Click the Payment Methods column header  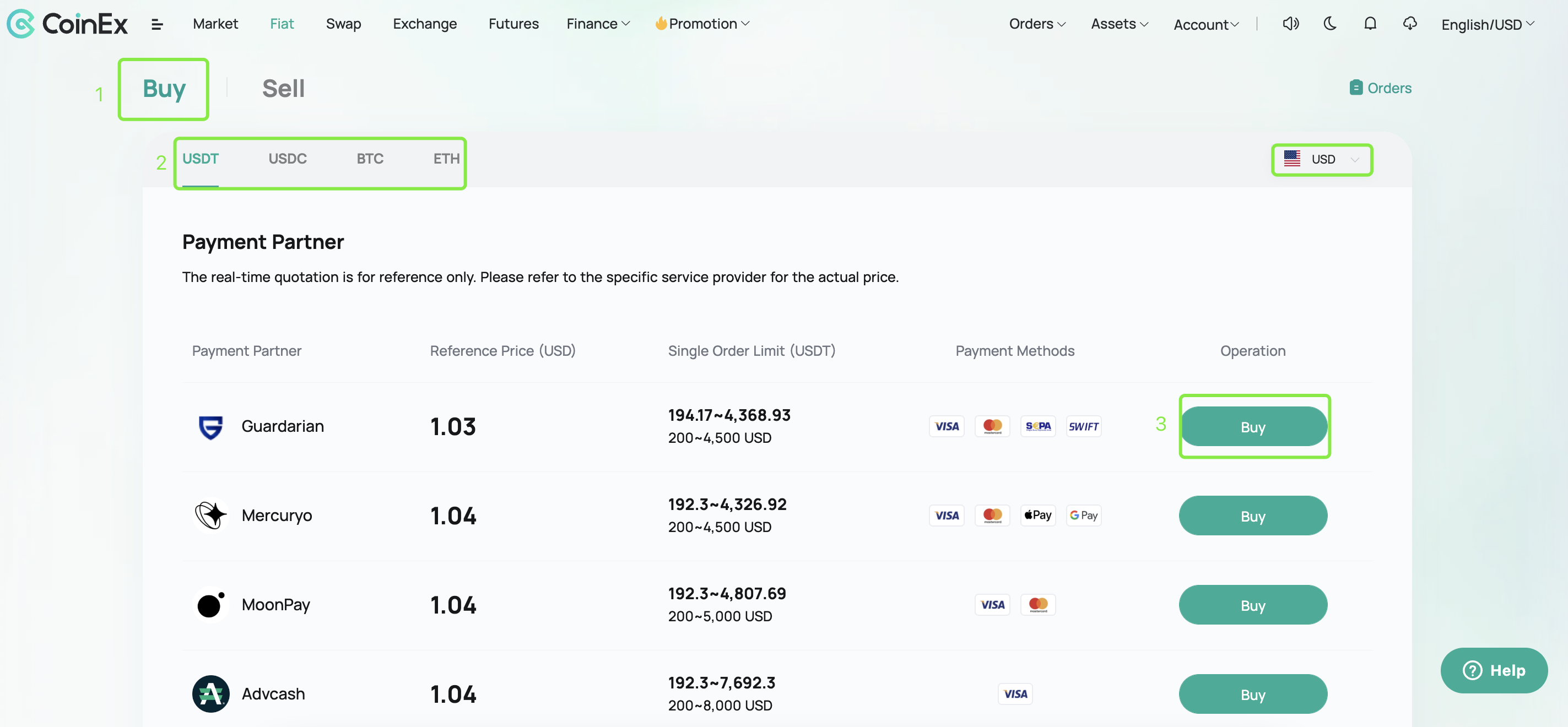point(1015,351)
